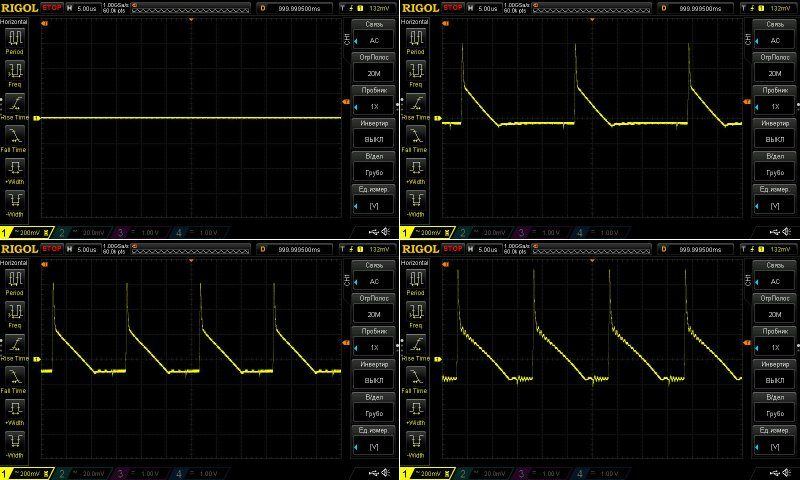Open the Связь AC coupling selector, top-right scope
Image resolution: width=800 pixels, height=480 pixels.
point(774,34)
